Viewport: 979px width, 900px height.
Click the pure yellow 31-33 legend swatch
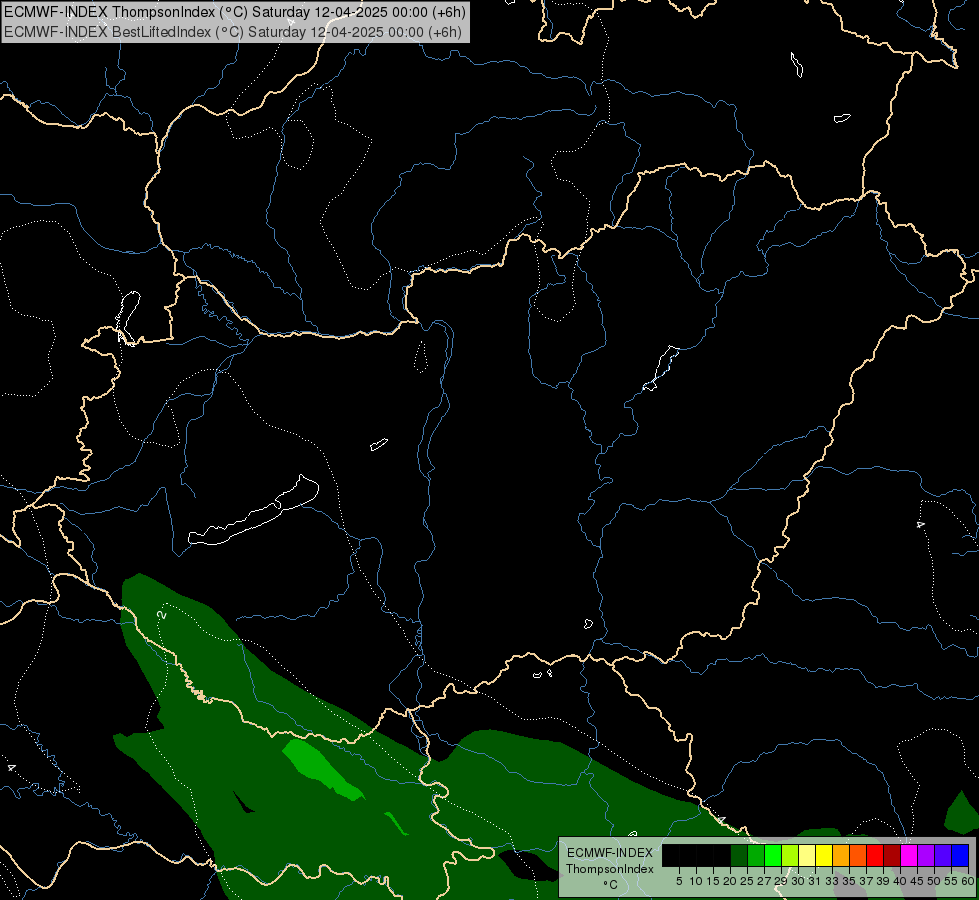click(824, 855)
